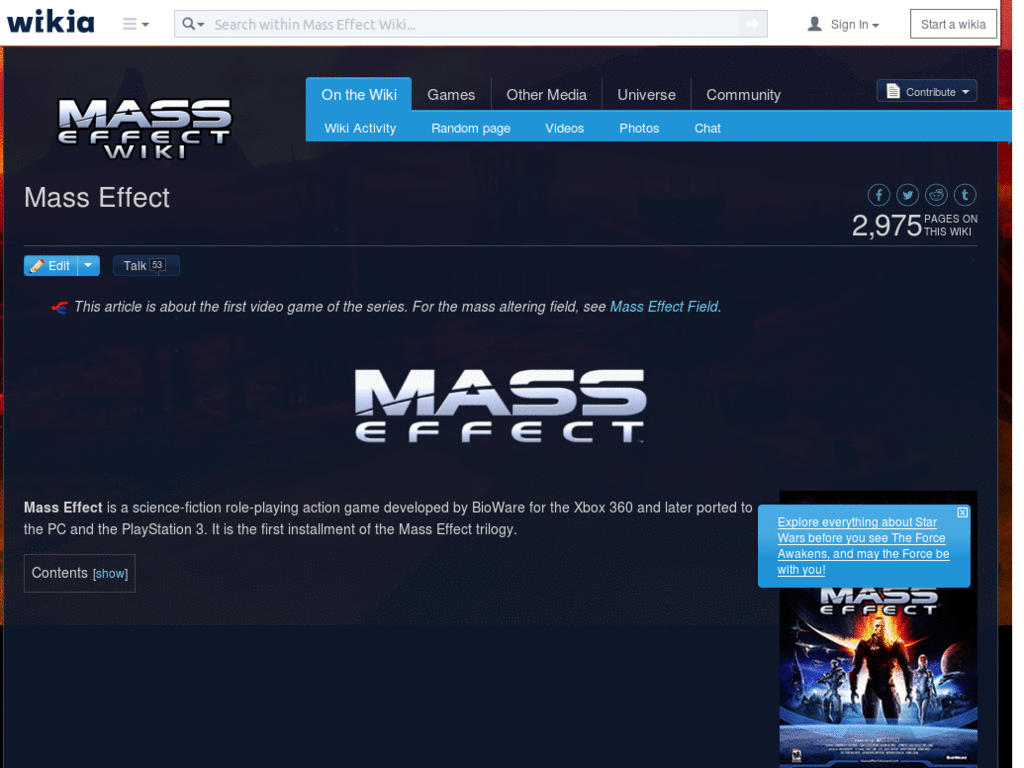Click the disambiguation arrow icon beside the notice
Image resolution: width=1024 pixels, height=768 pixels.
pos(59,308)
